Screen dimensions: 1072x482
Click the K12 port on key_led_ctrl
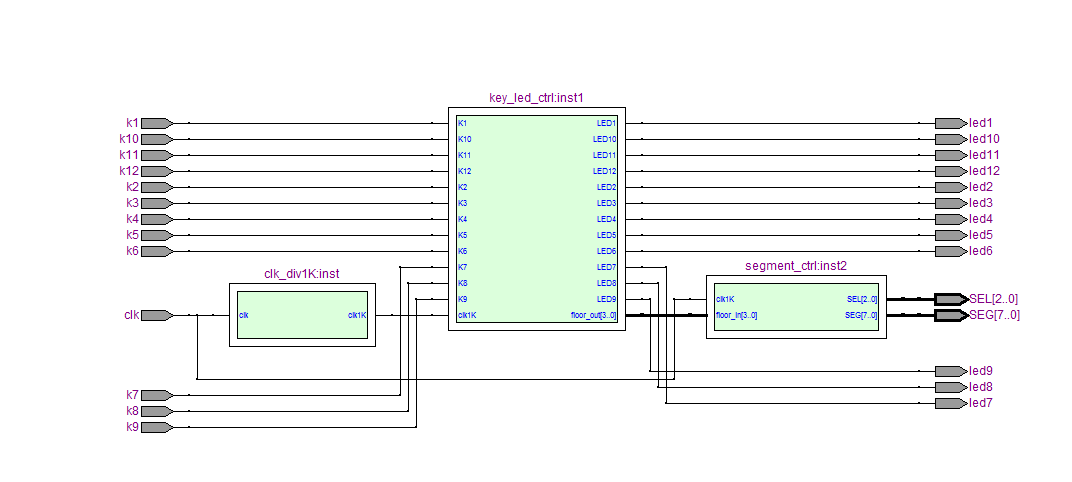tap(465, 171)
